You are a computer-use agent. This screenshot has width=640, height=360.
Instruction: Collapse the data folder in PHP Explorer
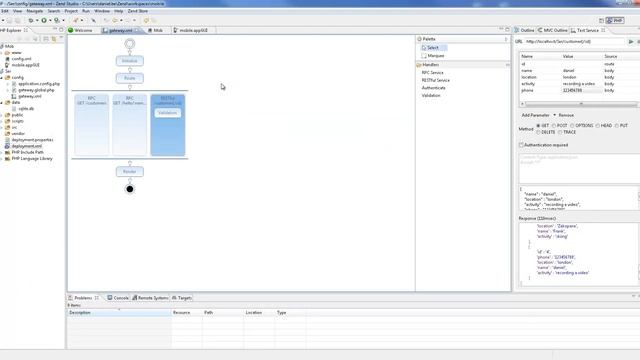[x=2, y=102]
